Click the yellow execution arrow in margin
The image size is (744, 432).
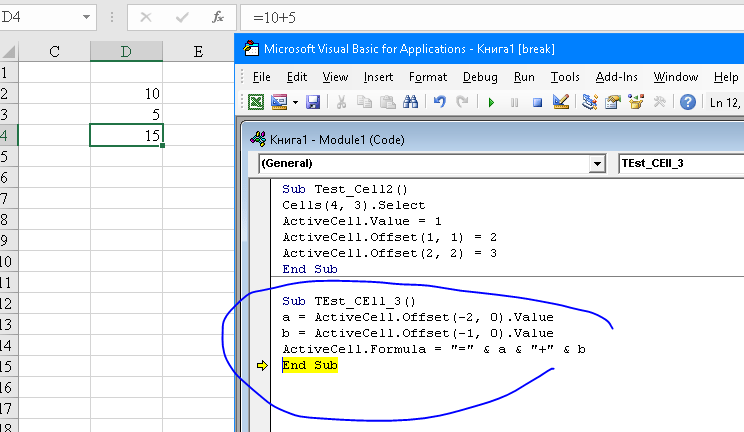262,365
